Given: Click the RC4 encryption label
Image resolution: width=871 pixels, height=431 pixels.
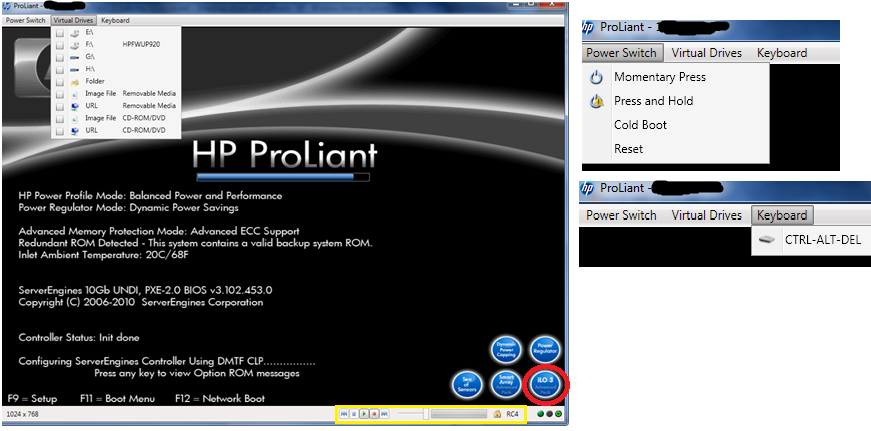Looking at the screenshot, I should point(512,414).
